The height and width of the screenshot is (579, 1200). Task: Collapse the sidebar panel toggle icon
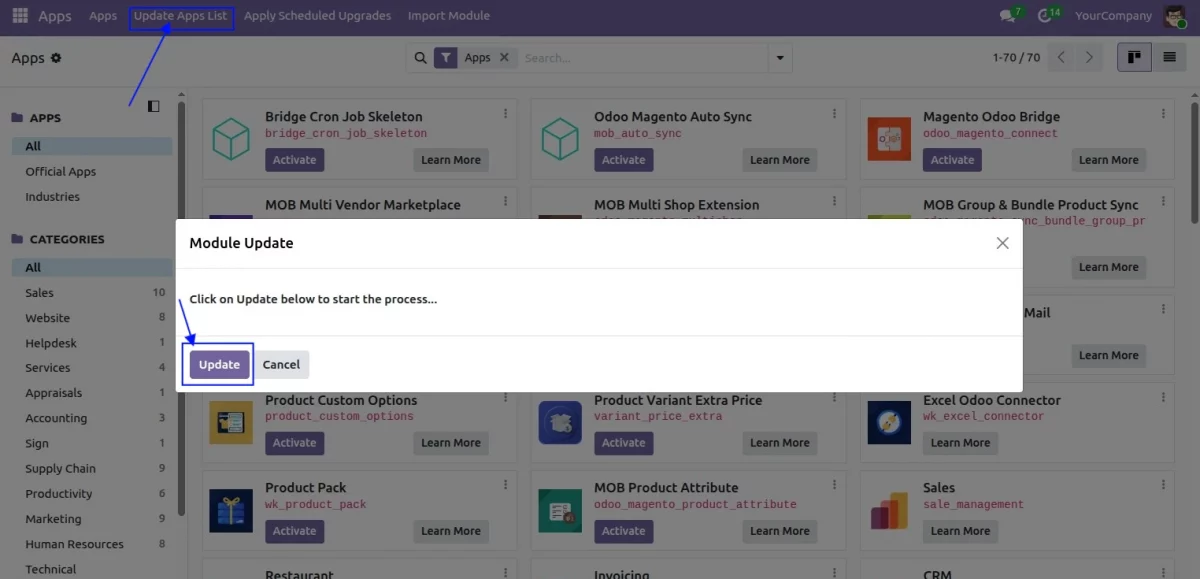153,106
